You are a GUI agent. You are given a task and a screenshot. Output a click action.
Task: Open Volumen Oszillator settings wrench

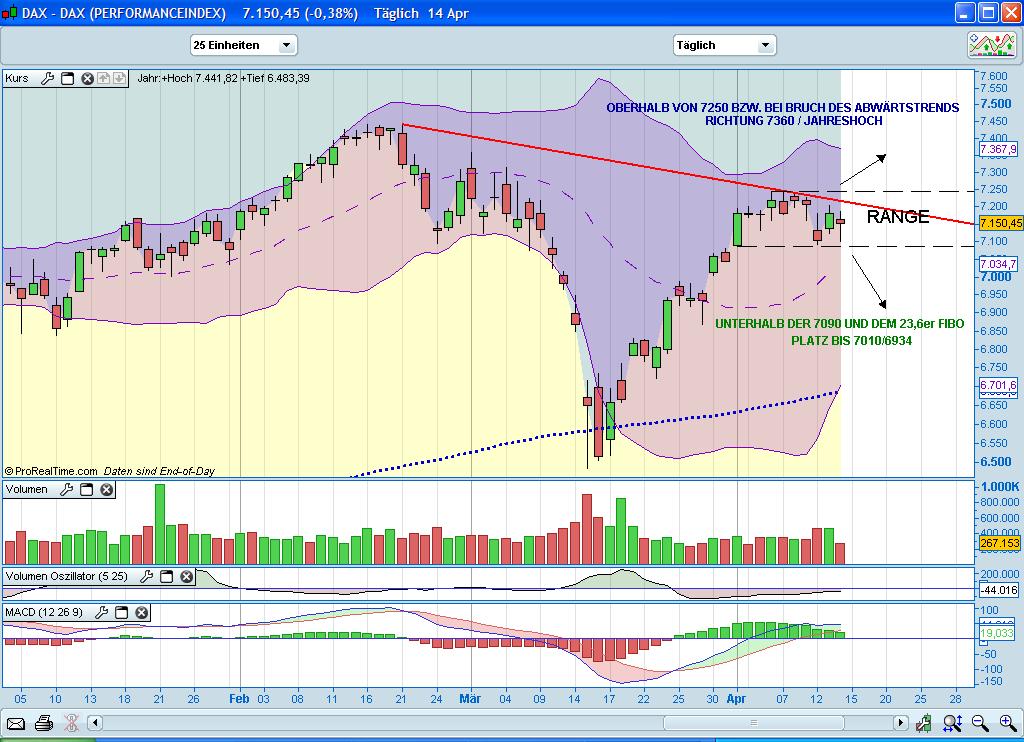[x=146, y=576]
